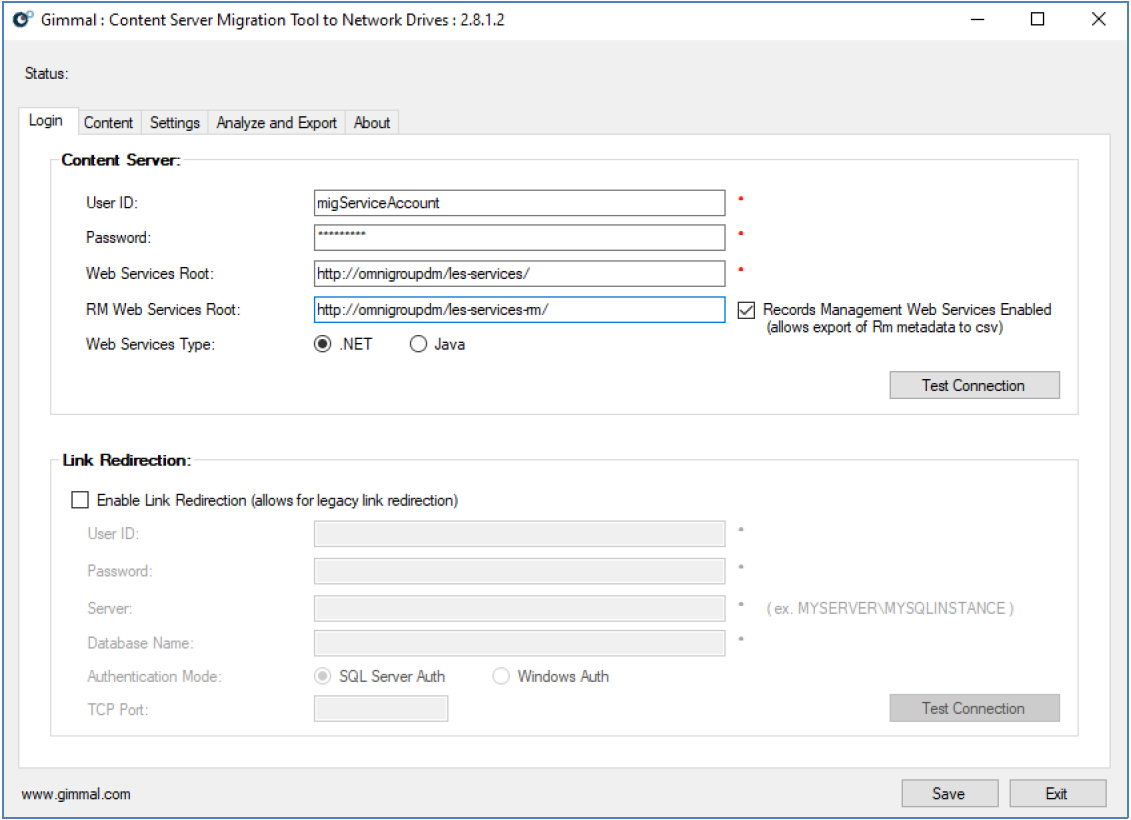This screenshot has height=820, width=1131.
Task: Enable Link Redirection checkbox
Action: (x=80, y=500)
